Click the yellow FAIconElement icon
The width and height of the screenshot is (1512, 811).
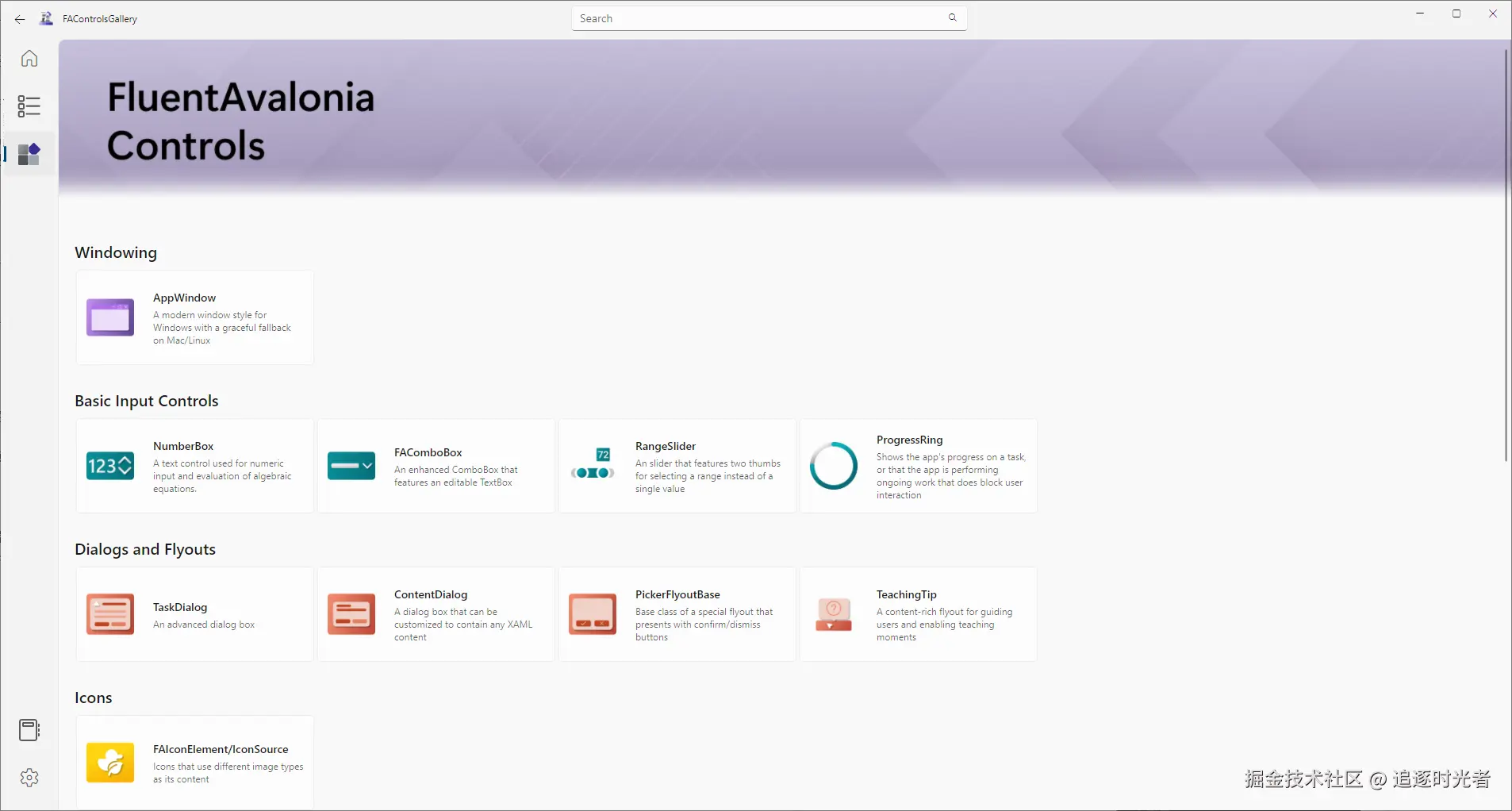coord(110,763)
